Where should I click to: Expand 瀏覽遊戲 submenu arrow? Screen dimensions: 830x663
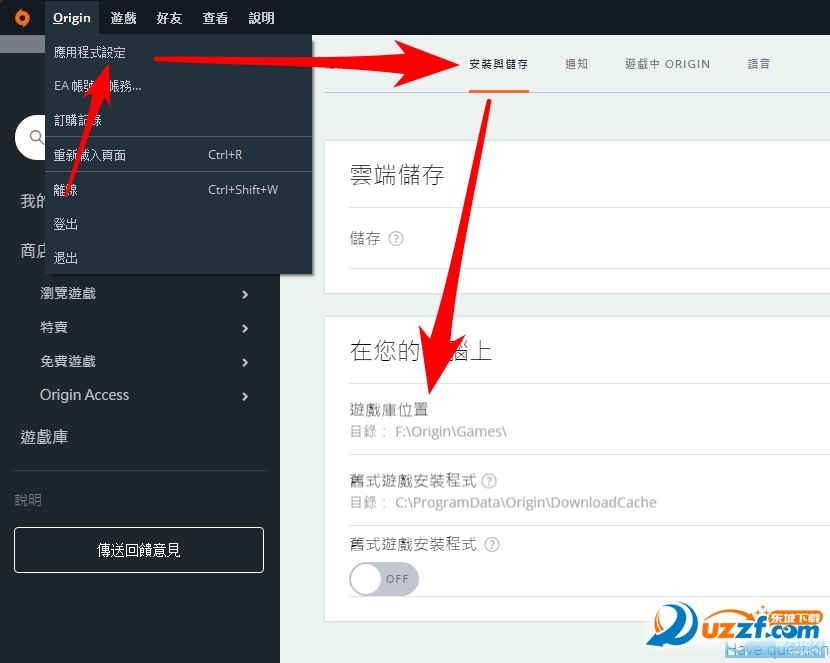click(x=245, y=294)
